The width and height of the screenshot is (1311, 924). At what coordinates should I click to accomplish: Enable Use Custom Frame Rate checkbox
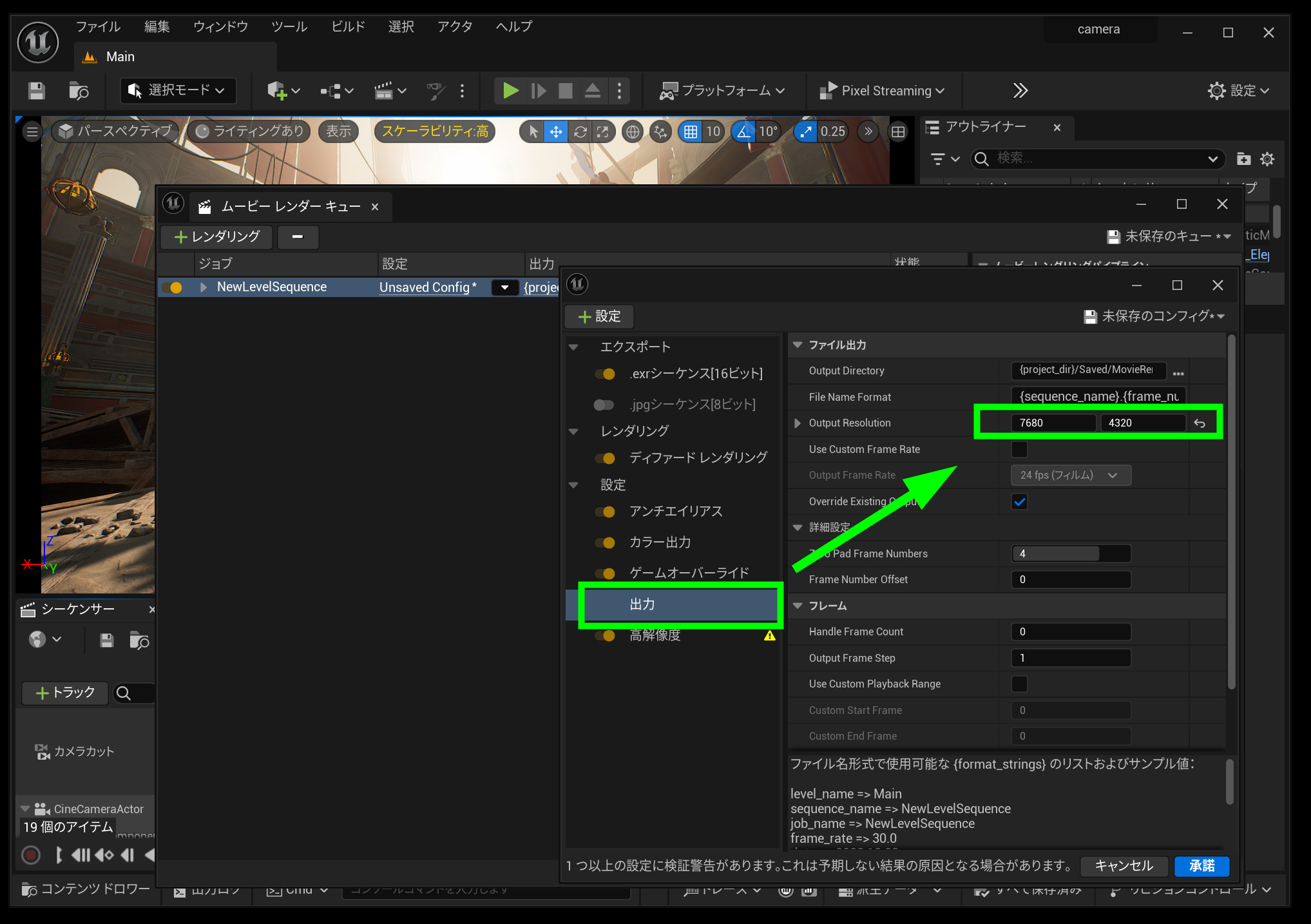coord(1019,449)
